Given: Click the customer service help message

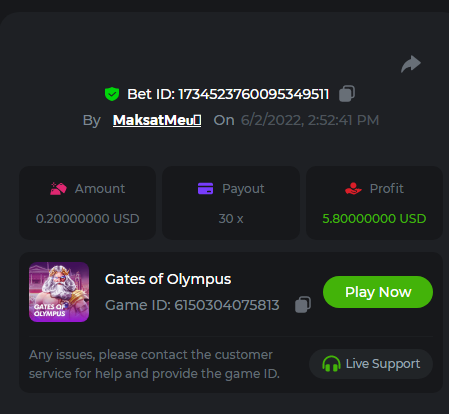Looking at the screenshot, I should [x=154, y=364].
